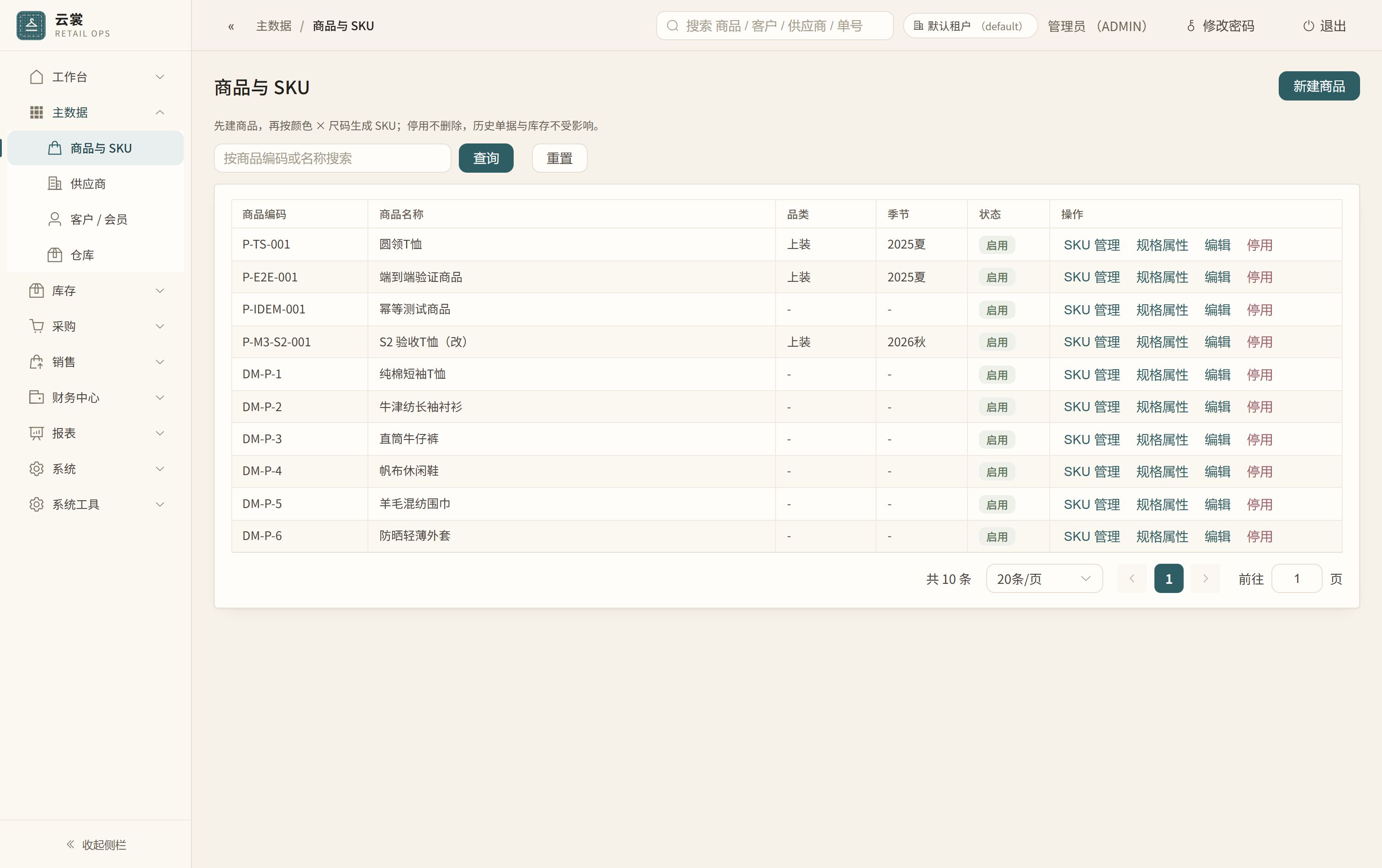Click the key icon beside 修改密码

click(1191, 26)
